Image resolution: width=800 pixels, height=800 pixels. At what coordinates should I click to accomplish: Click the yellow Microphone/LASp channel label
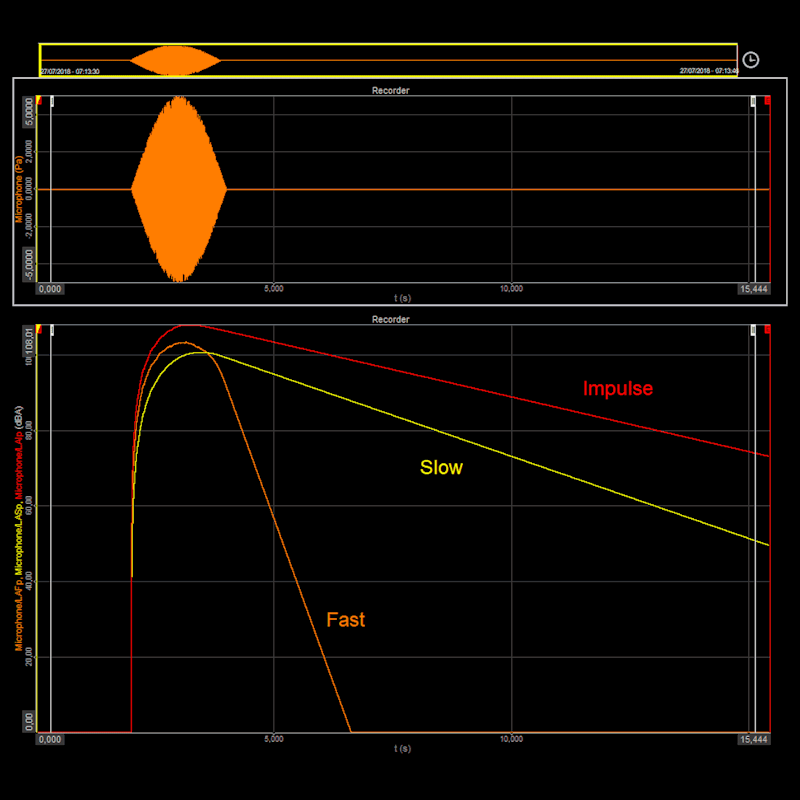19,538
